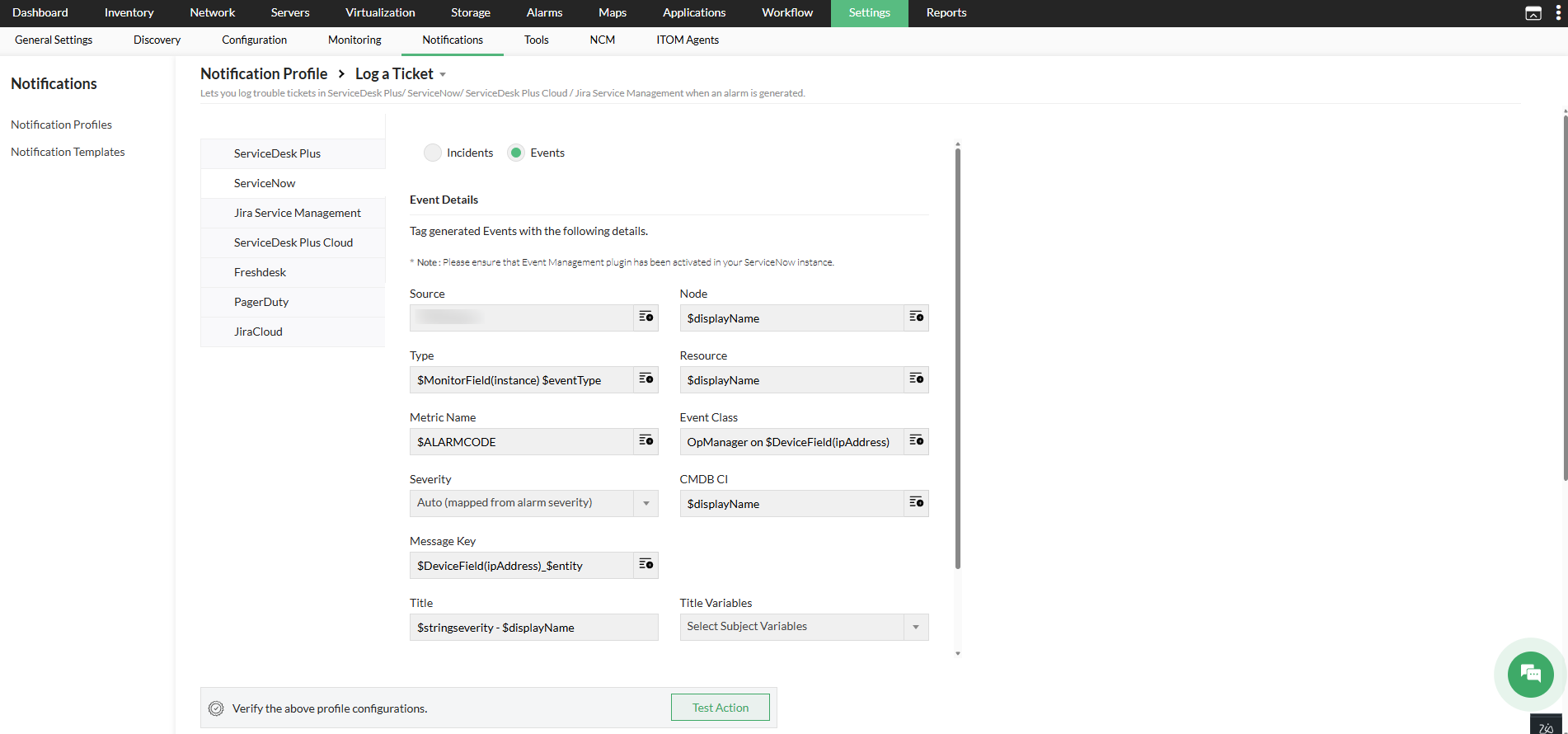
Task: Click into the Metric Name input field
Action: [x=521, y=441]
